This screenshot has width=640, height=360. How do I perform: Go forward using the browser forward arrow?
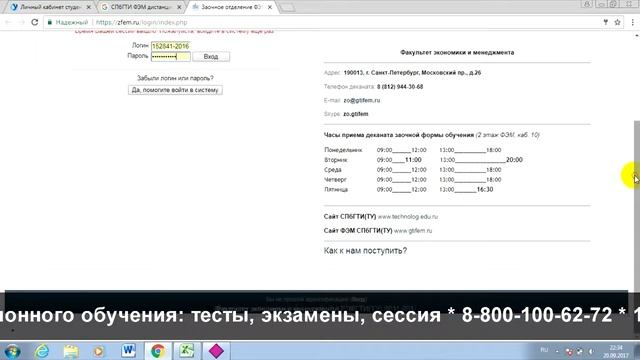point(21,22)
